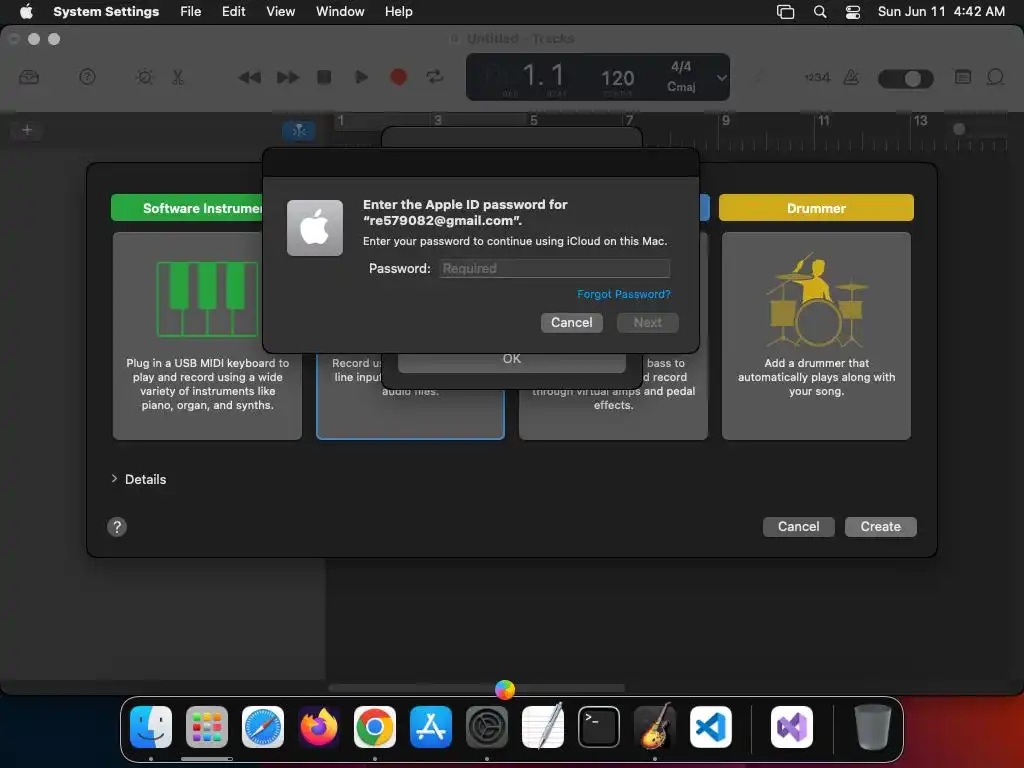Click the Apple ID Password field
The height and width of the screenshot is (768, 1024).
click(554, 268)
